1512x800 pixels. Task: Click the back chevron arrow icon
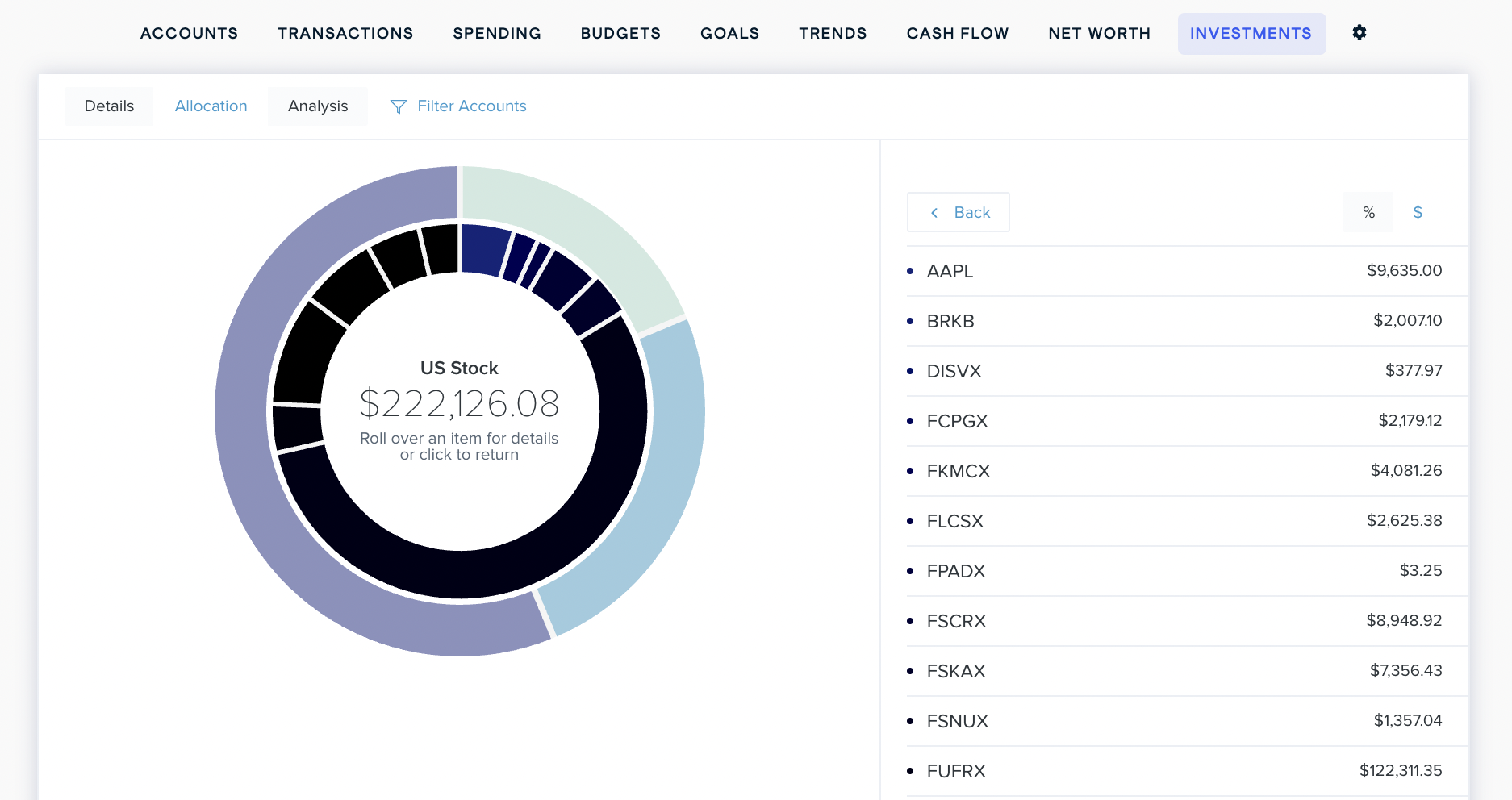point(934,213)
